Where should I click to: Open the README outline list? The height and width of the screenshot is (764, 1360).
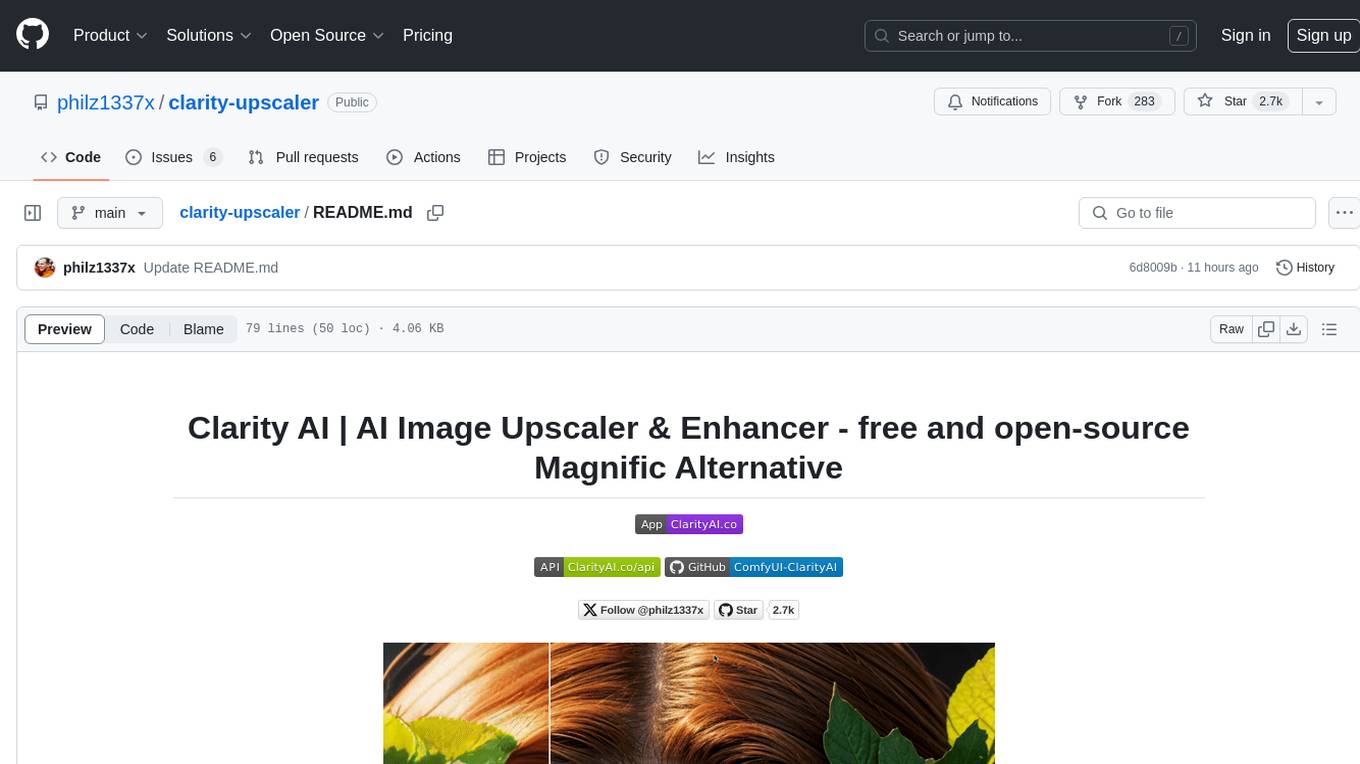pyautogui.click(x=1329, y=329)
